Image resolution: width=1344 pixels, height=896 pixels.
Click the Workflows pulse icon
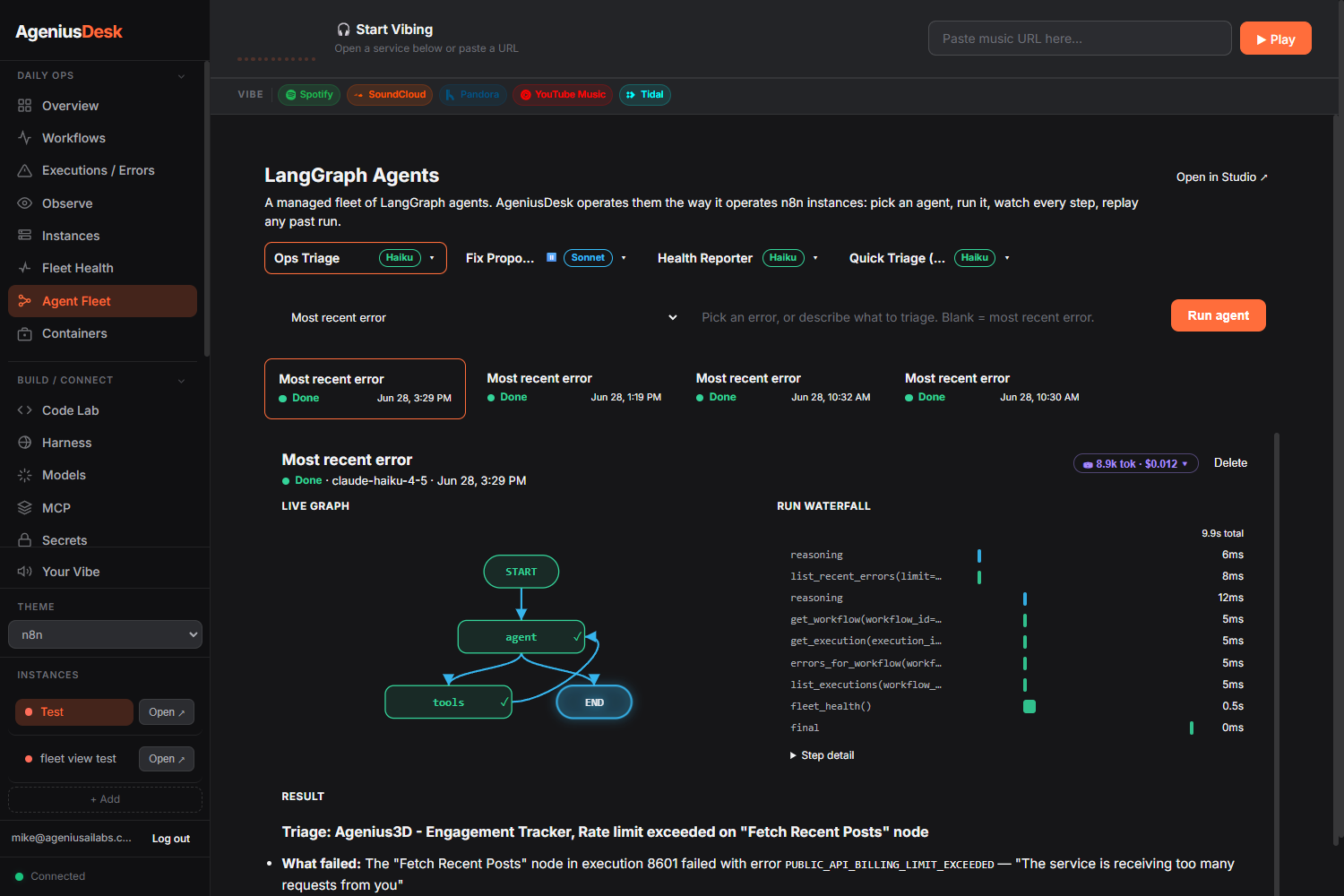(x=24, y=138)
